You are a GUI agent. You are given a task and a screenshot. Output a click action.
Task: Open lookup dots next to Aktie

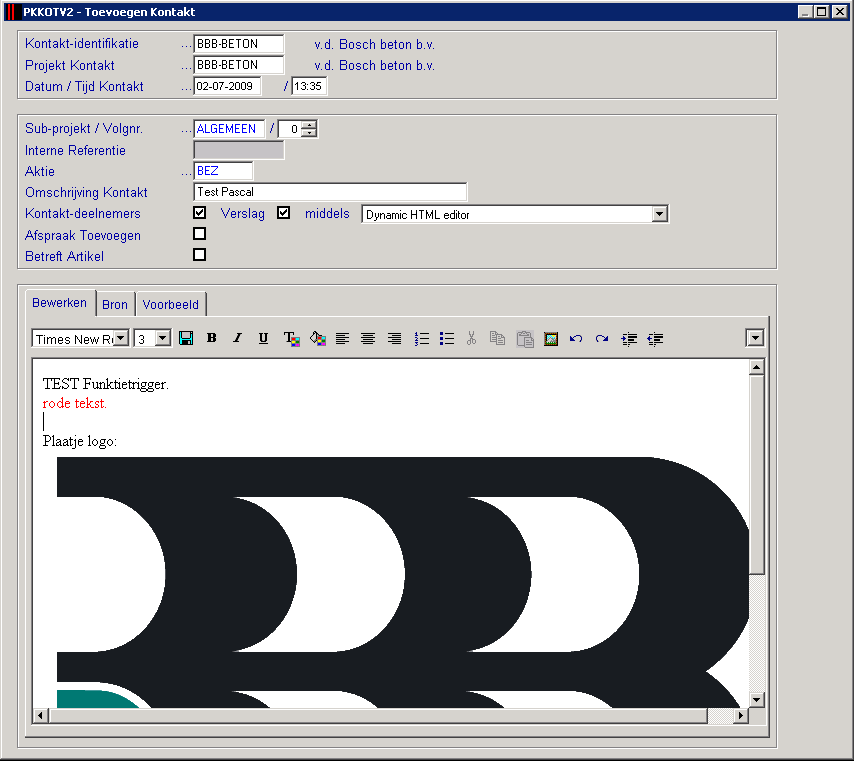186,173
